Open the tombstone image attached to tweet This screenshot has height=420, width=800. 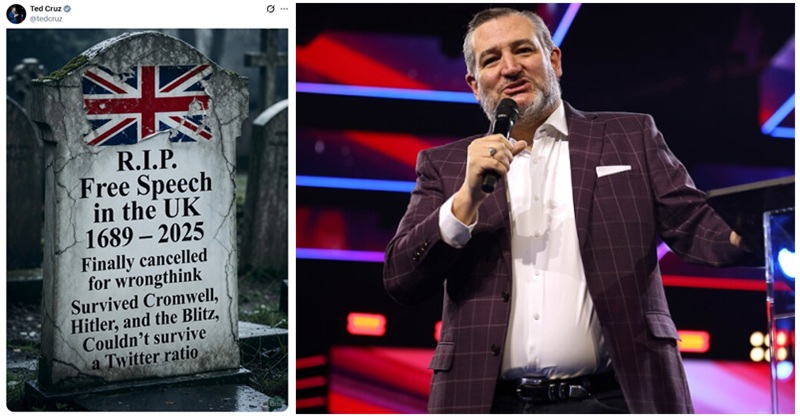click(147, 220)
